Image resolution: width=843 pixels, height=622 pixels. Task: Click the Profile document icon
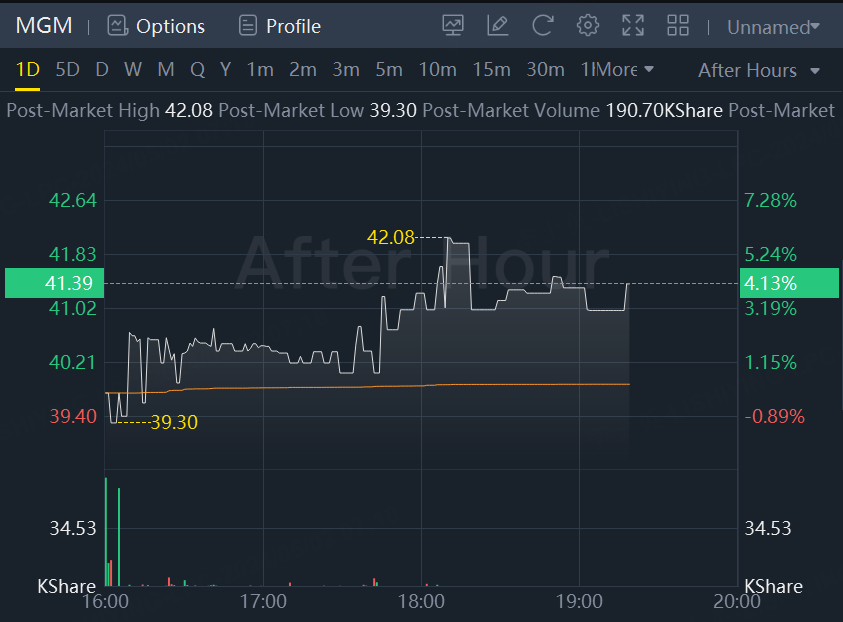248,26
